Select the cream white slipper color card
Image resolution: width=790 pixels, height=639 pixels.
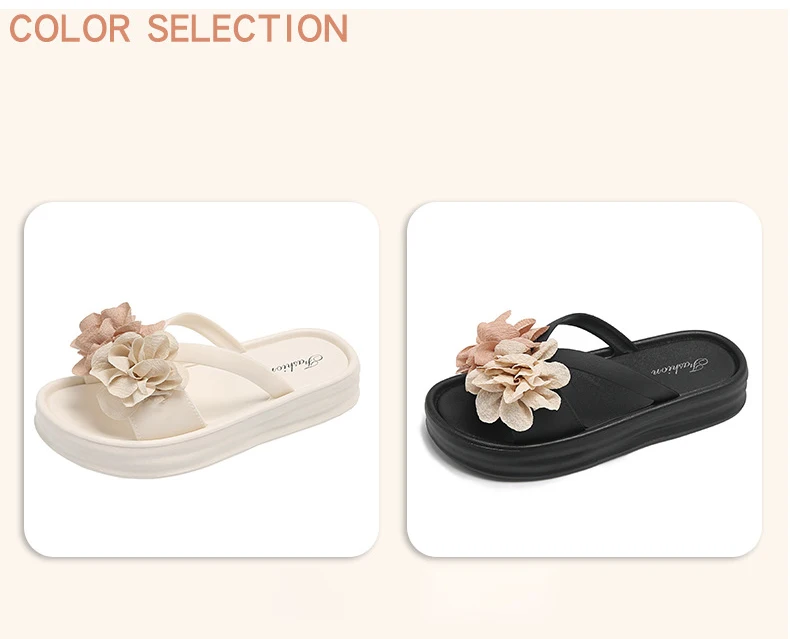click(x=202, y=379)
